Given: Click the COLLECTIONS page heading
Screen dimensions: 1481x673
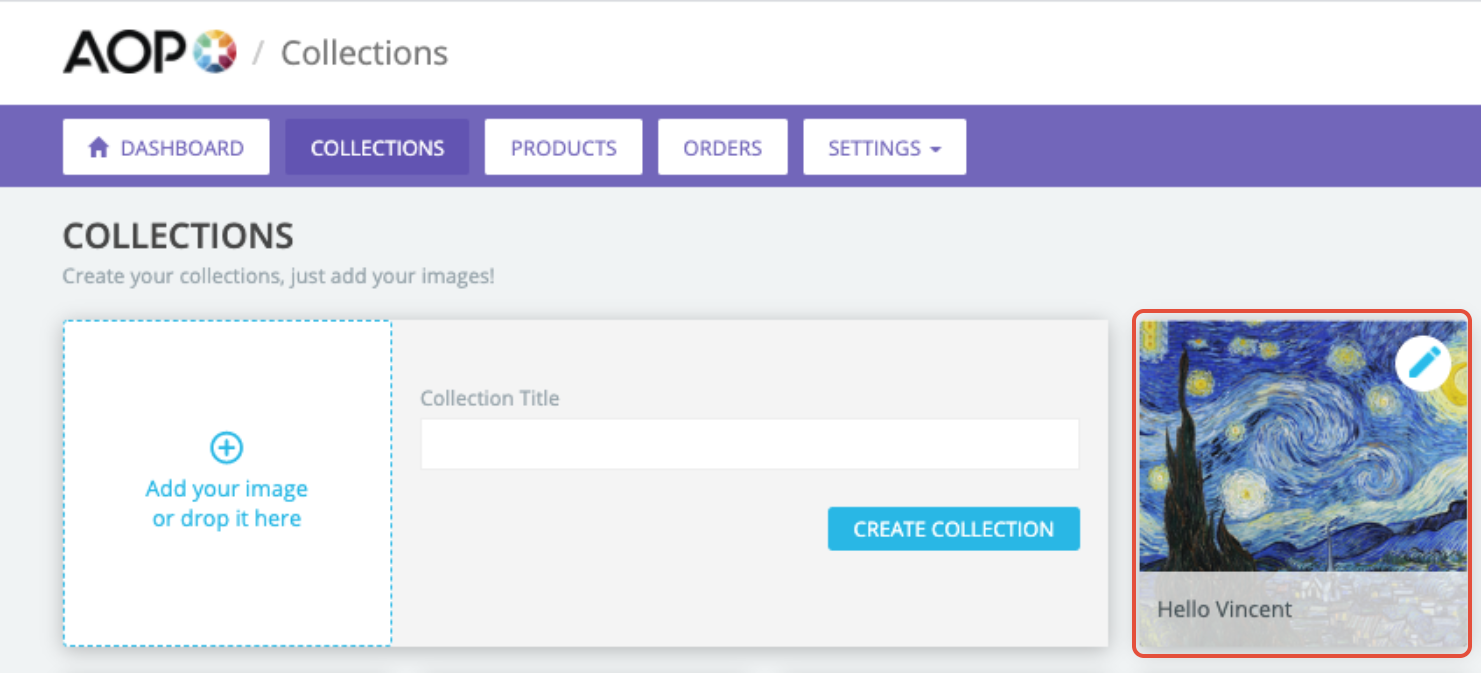Looking at the screenshot, I should [178, 236].
